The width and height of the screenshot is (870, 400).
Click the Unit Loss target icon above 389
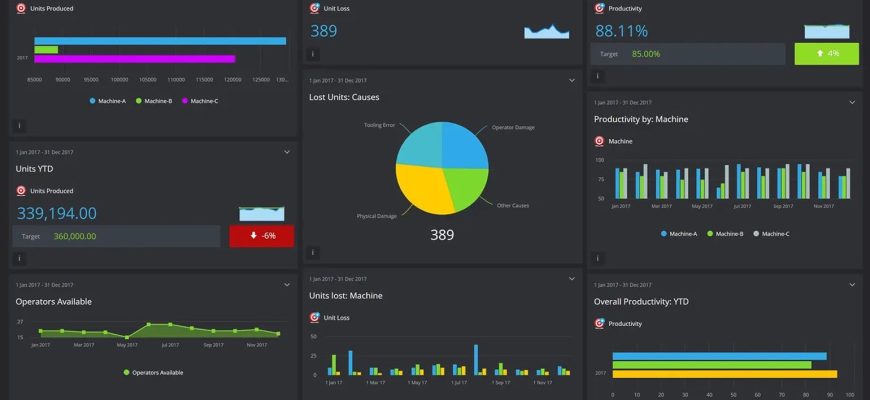pyautogui.click(x=314, y=8)
